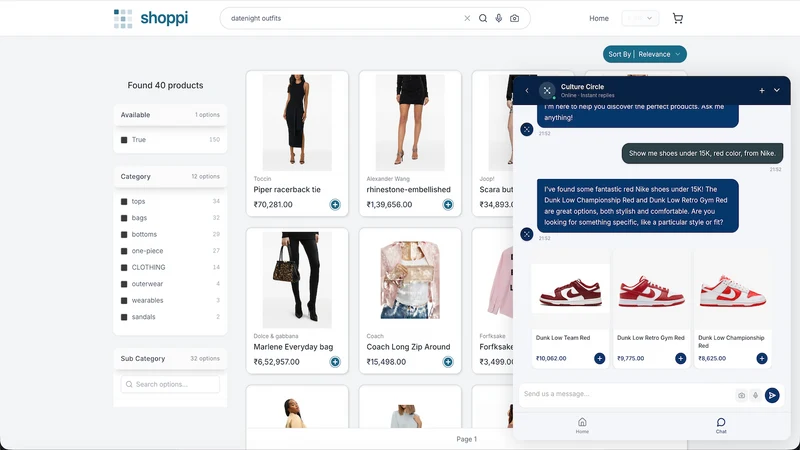Viewport: 800px width, 450px height.
Task: Clear the search field text
Action: tap(467, 18)
